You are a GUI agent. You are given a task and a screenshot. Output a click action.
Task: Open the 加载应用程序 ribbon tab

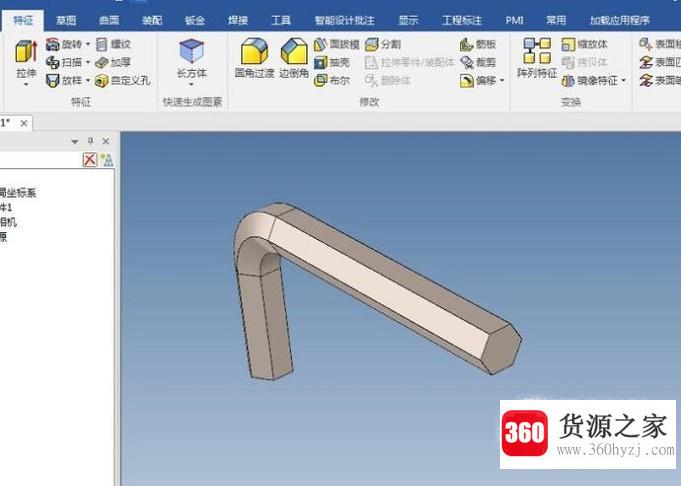tap(620, 20)
